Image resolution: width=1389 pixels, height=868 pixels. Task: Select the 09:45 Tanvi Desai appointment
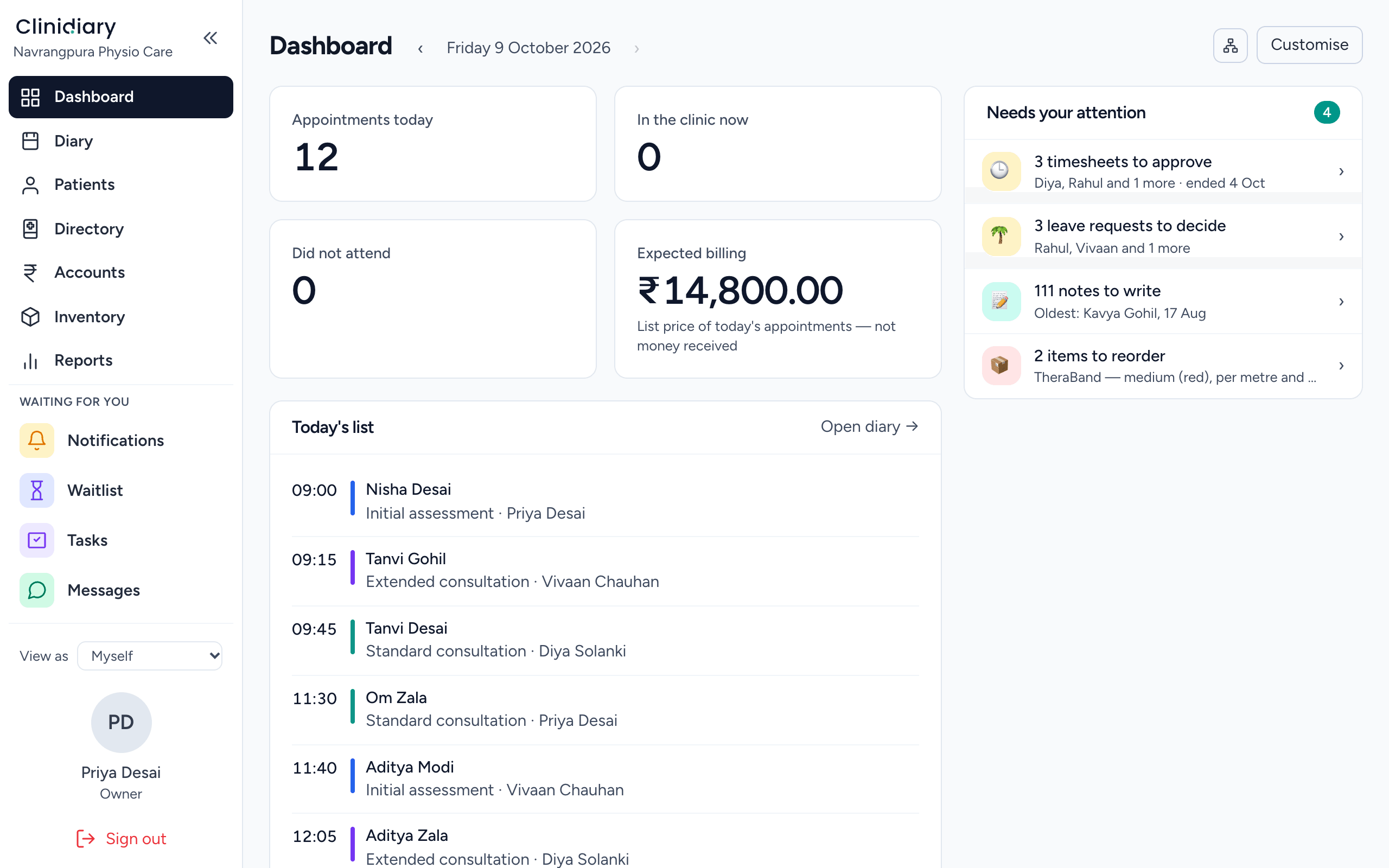[605, 640]
